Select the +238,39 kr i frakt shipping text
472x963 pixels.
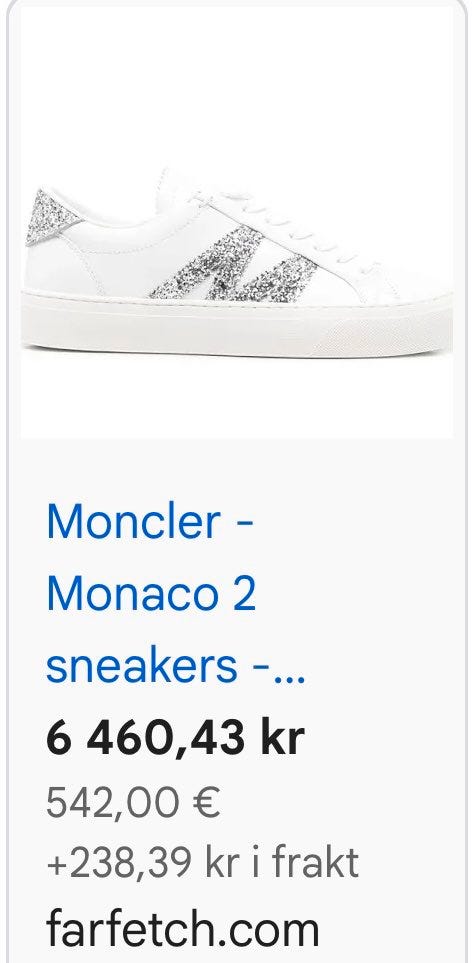[x=203, y=862]
